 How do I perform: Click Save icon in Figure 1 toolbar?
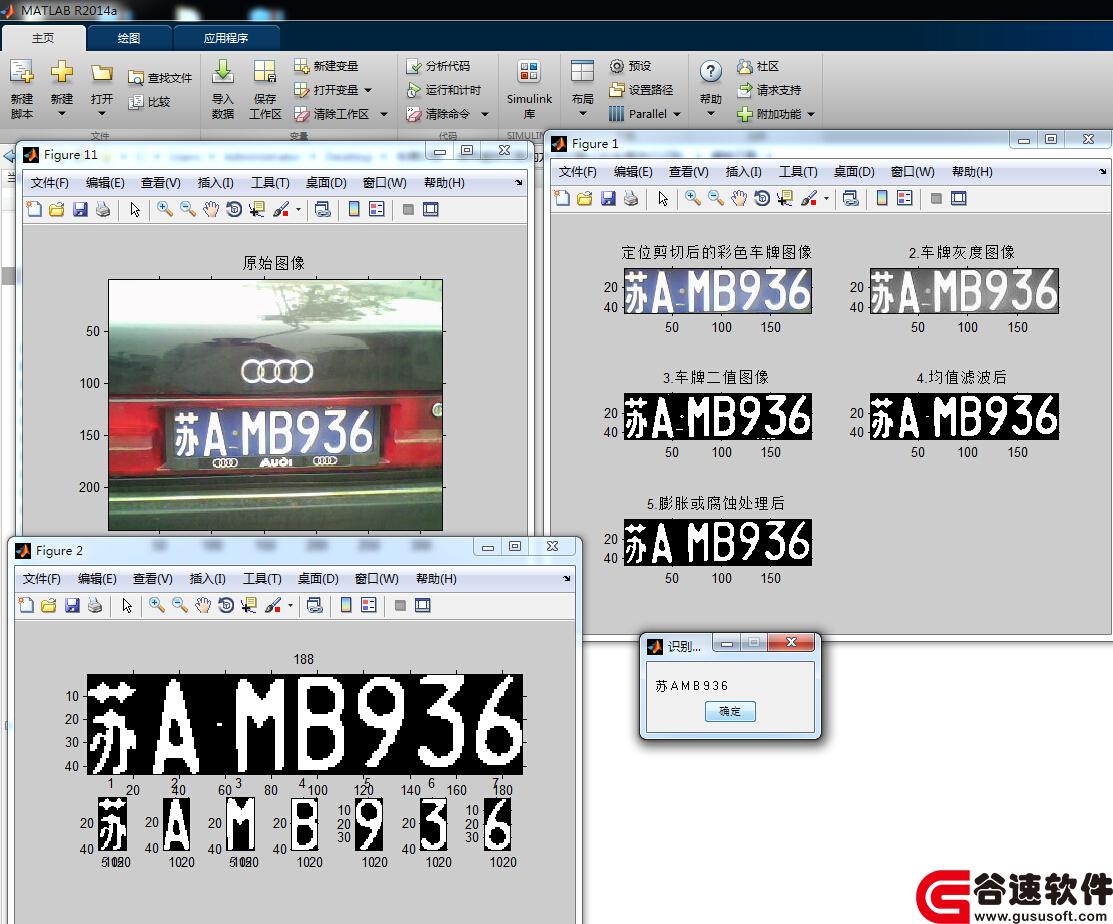[608, 198]
